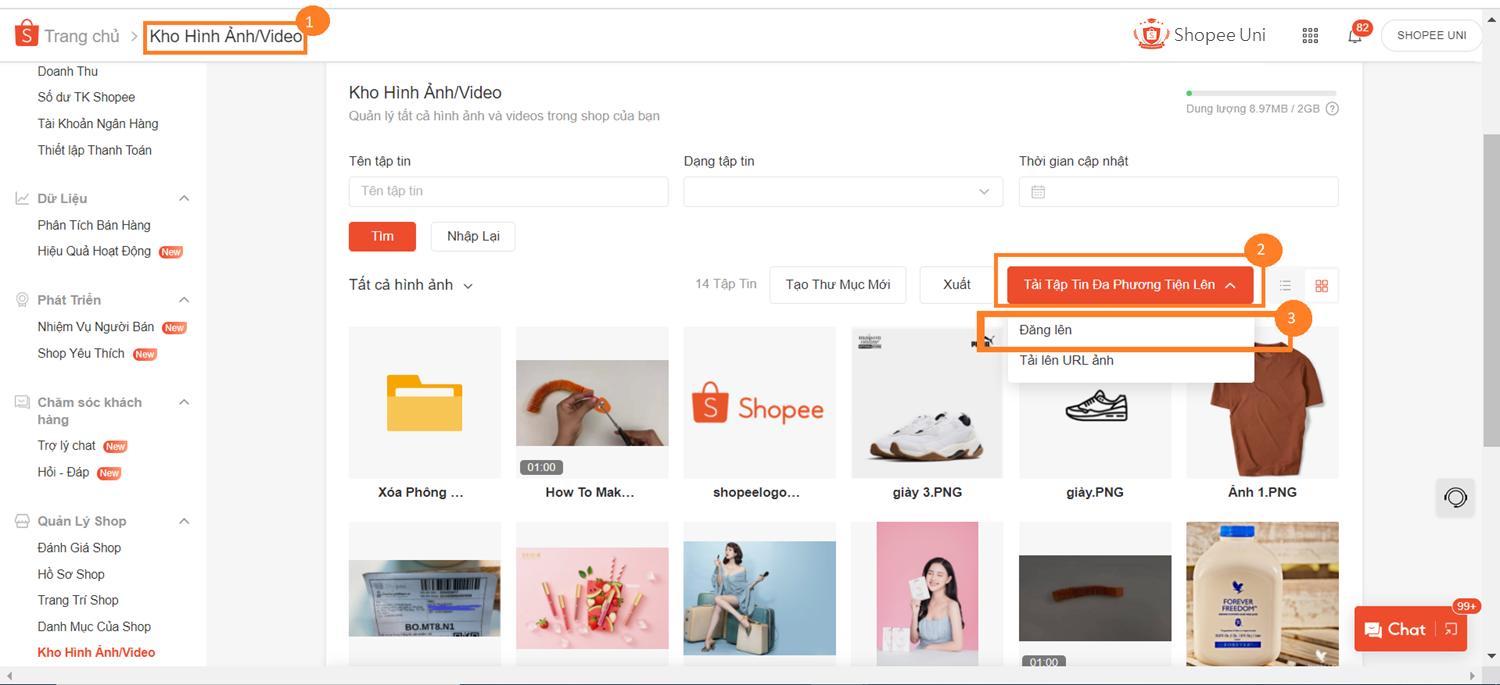The height and width of the screenshot is (685, 1500).
Task: Collapse the Dữ Liệu sidebar section
Action: click(x=184, y=199)
